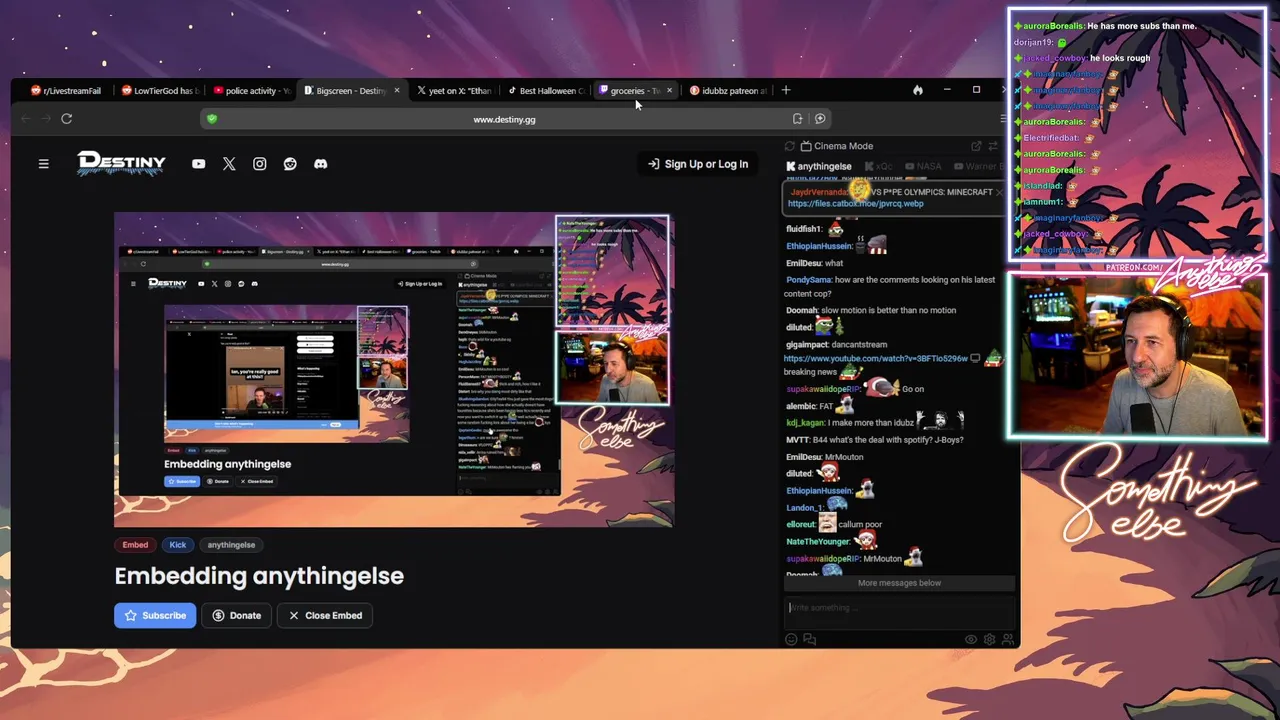Click the green shield icon in address bar

pyautogui.click(x=212, y=119)
